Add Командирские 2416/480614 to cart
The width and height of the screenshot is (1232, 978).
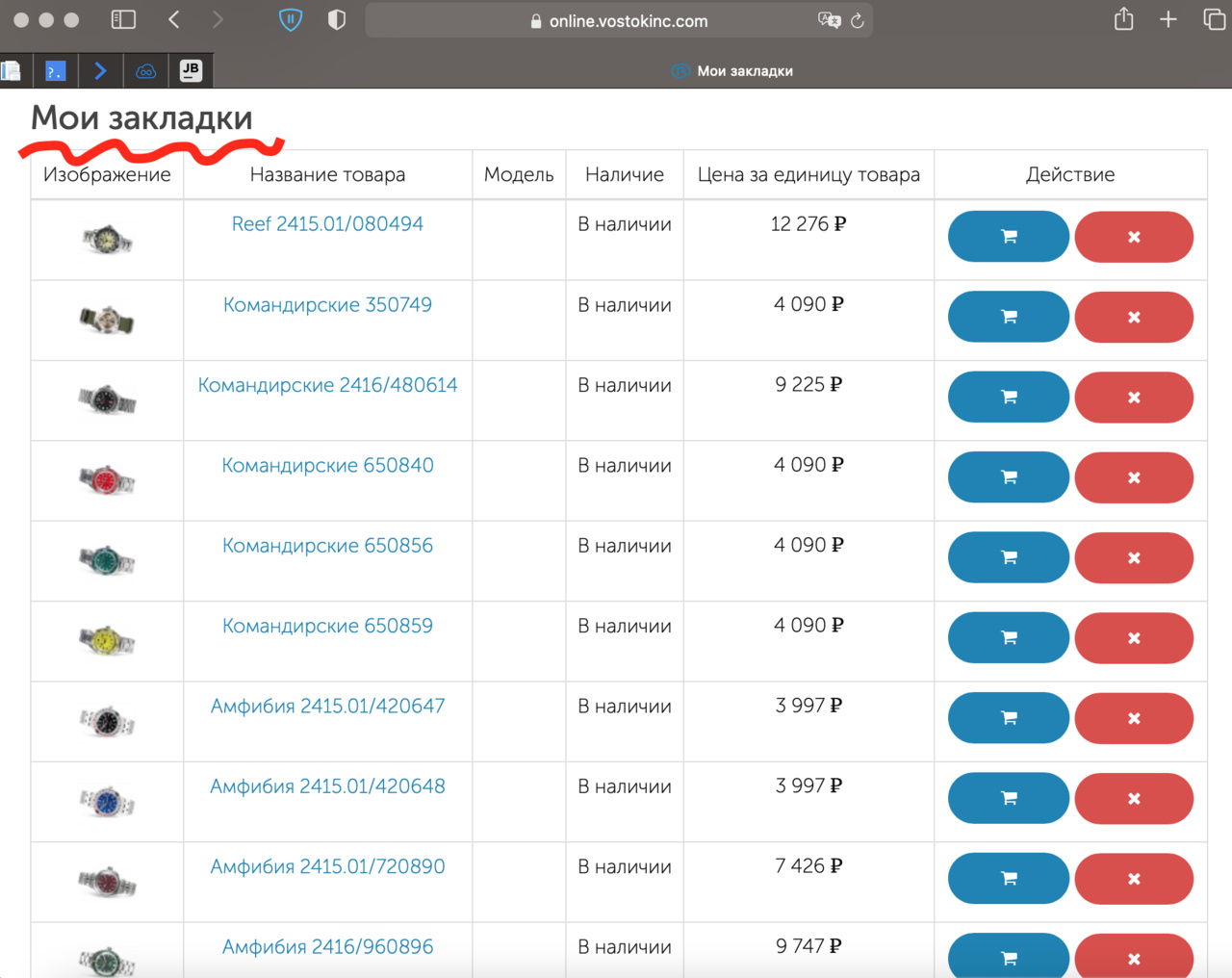coord(1008,397)
